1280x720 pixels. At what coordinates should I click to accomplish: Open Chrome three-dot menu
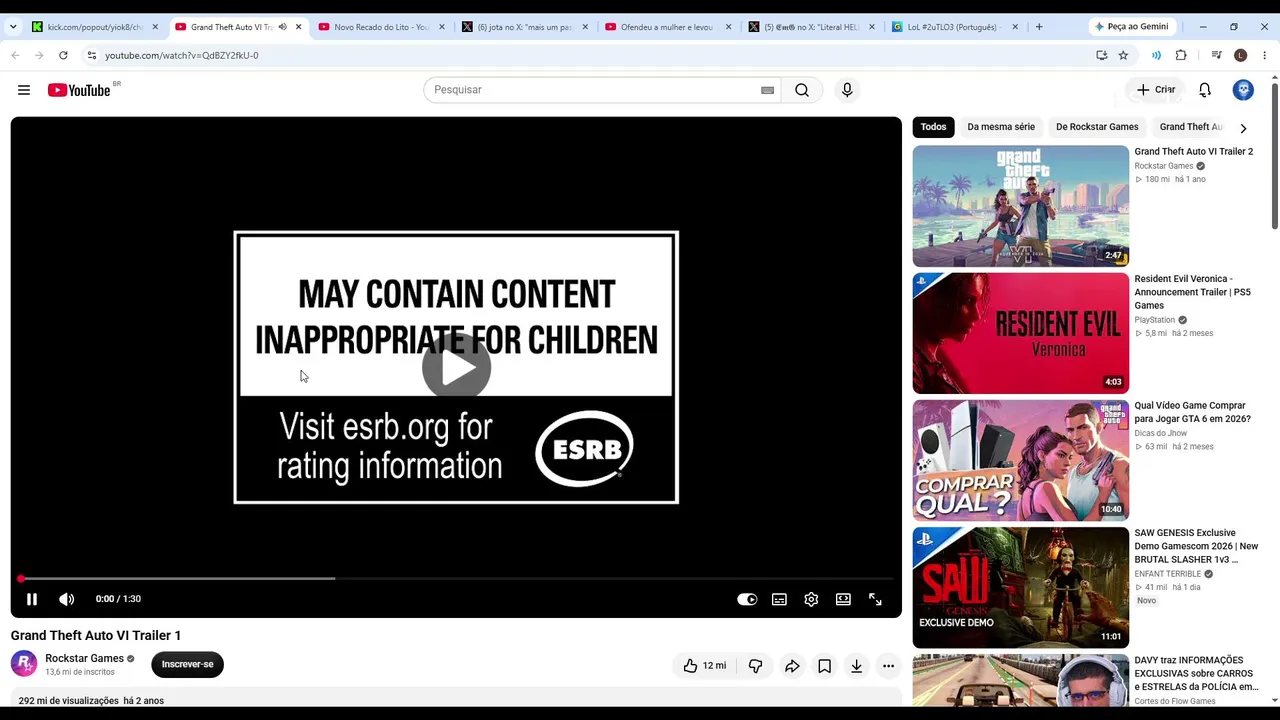click(1265, 55)
